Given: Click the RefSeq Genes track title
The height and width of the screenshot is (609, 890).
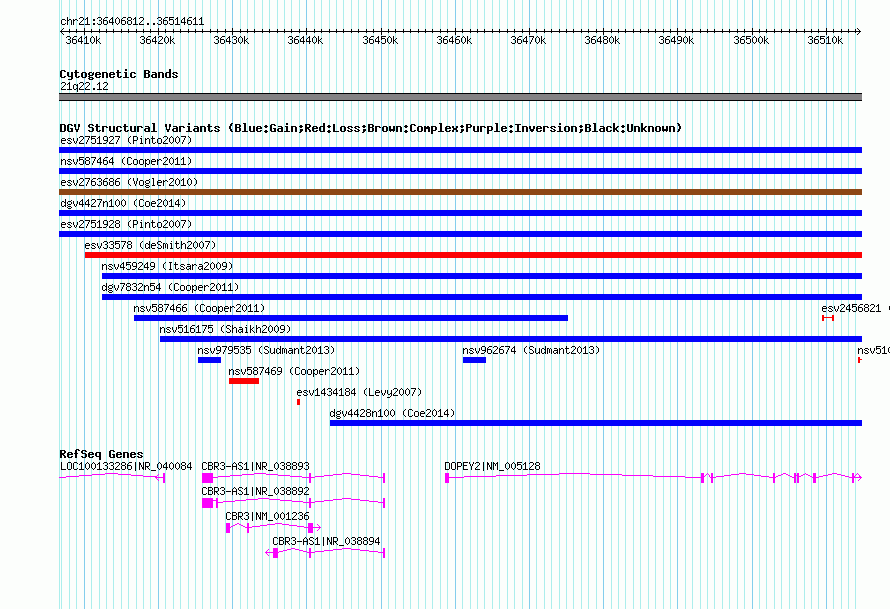Looking at the screenshot, I should (101, 454).
